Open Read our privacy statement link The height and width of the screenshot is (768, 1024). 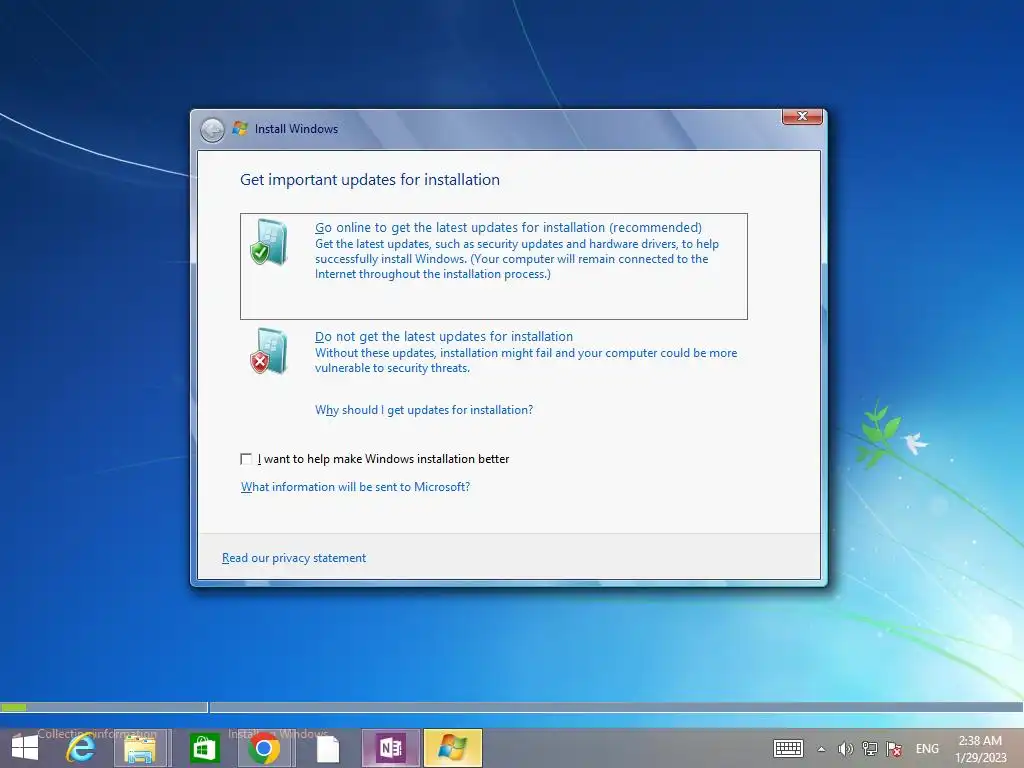pos(294,558)
